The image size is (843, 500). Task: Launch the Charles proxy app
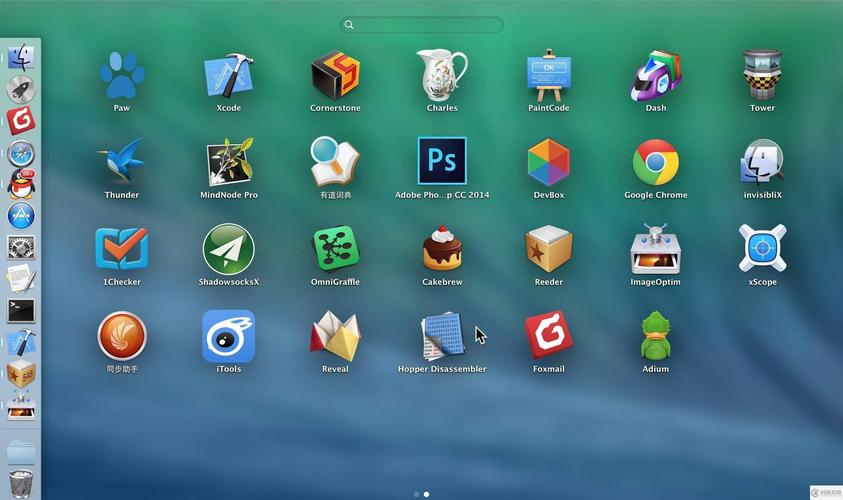(442, 75)
